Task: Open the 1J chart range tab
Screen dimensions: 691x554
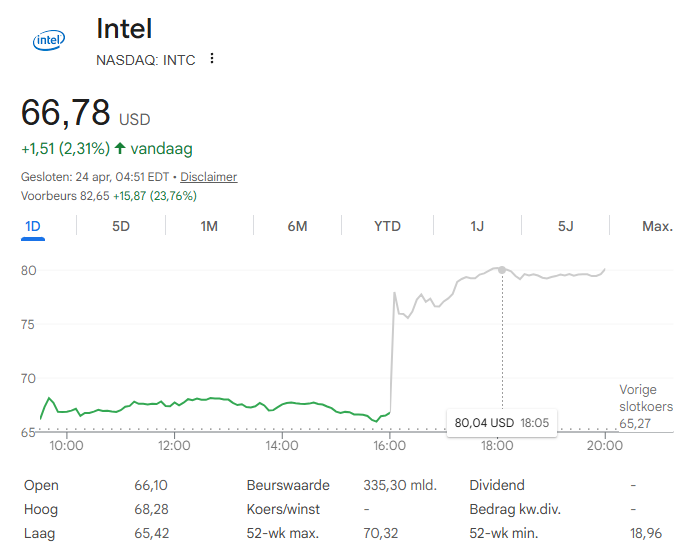Action: pos(477,227)
